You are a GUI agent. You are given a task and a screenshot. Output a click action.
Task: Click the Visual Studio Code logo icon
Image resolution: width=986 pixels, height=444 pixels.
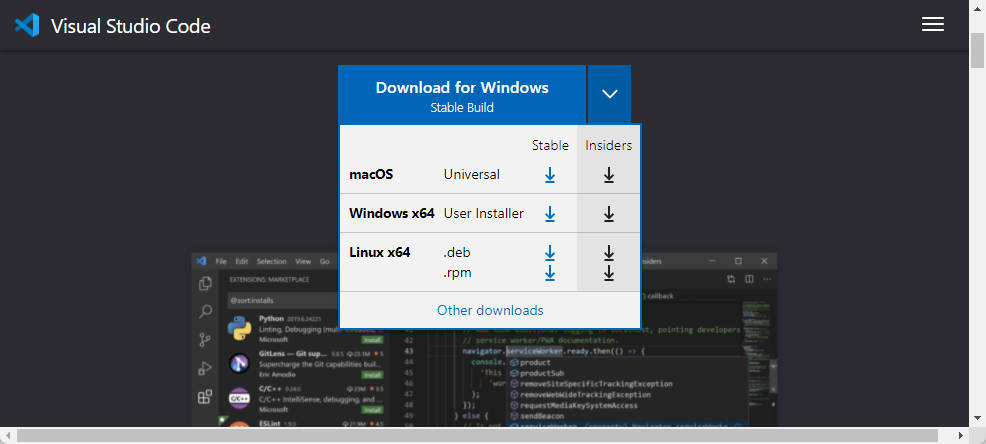click(x=27, y=25)
